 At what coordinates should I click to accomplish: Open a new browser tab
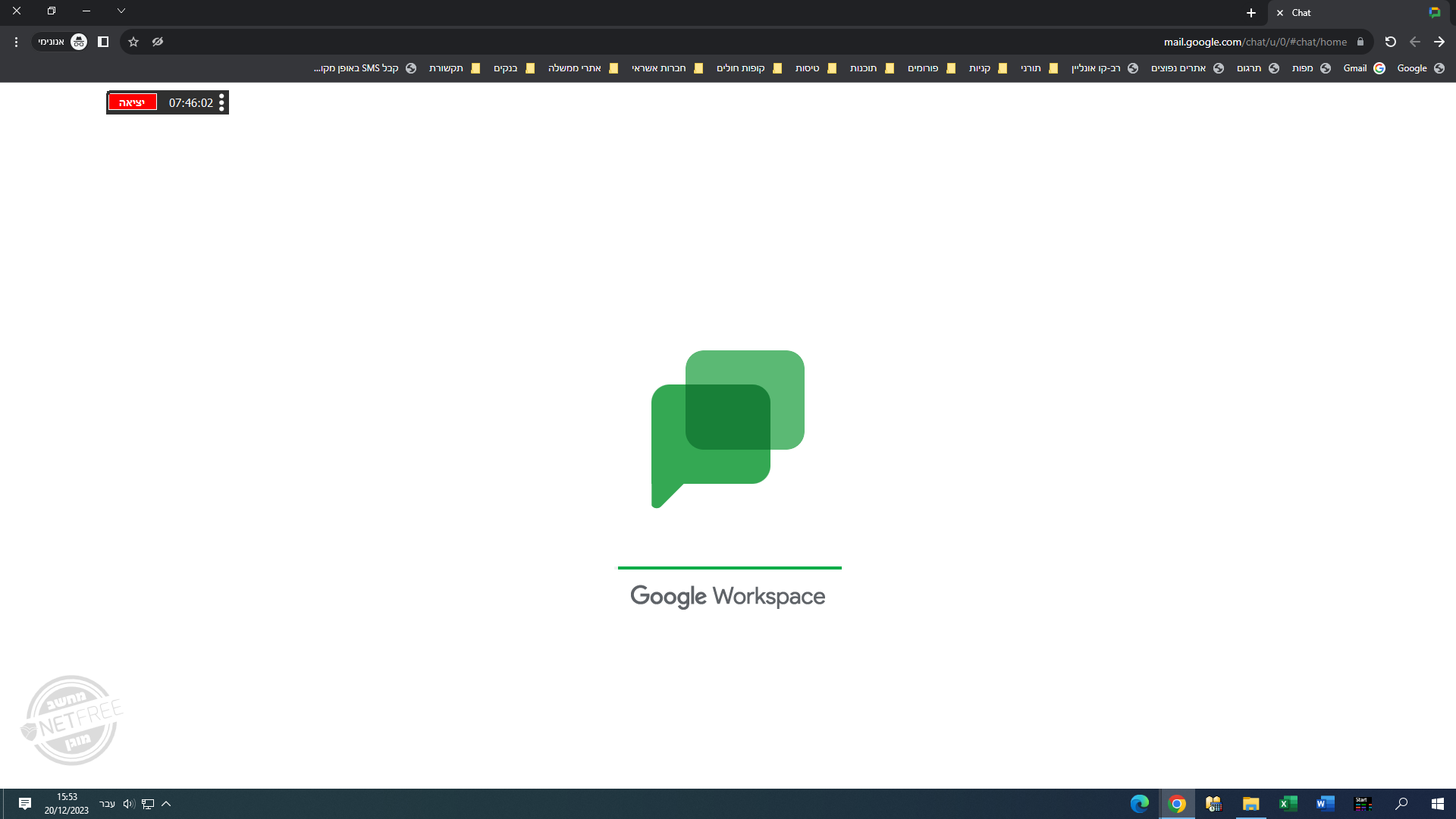click(1251, 13)
